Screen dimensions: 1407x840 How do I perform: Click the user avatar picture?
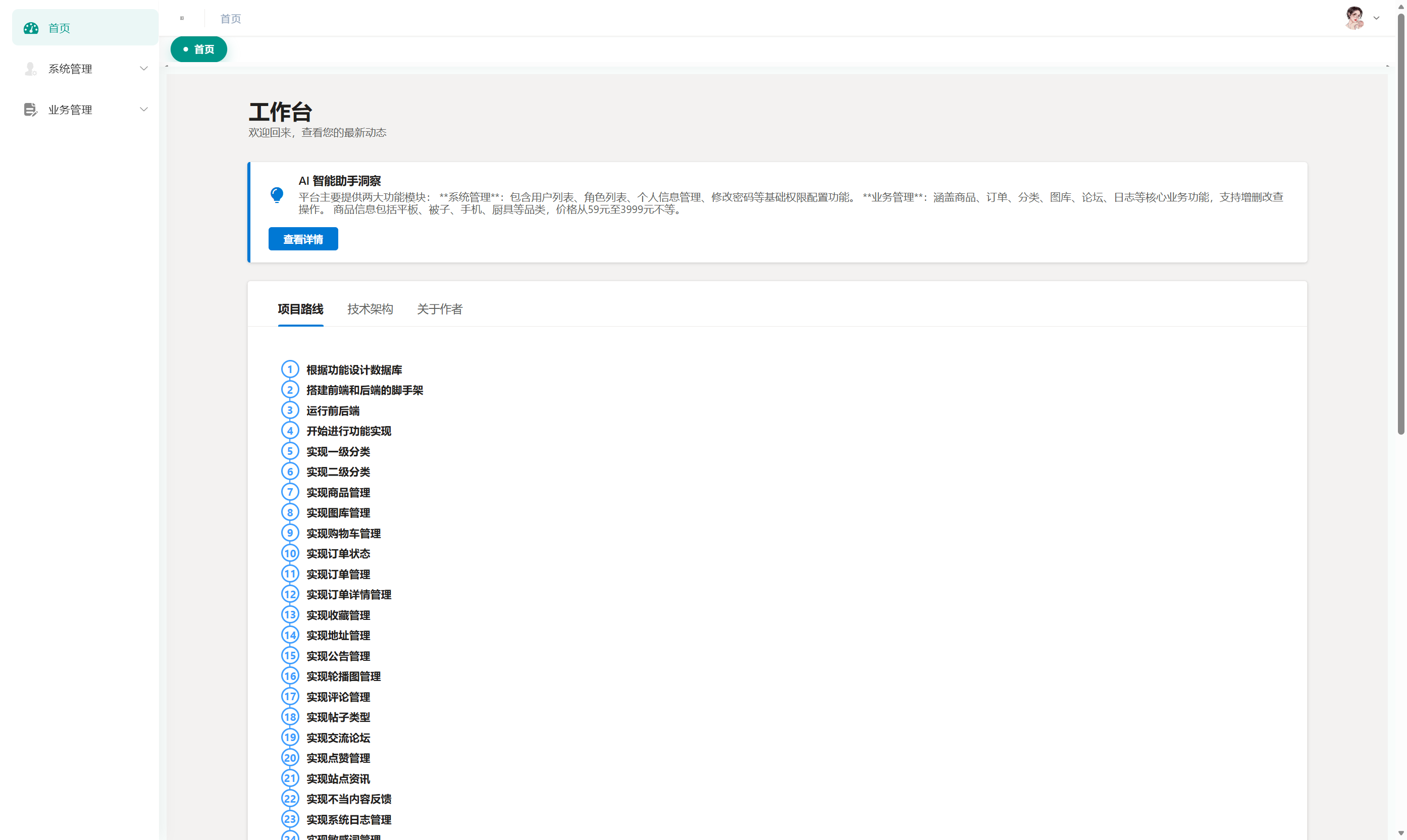(1354, 18)
